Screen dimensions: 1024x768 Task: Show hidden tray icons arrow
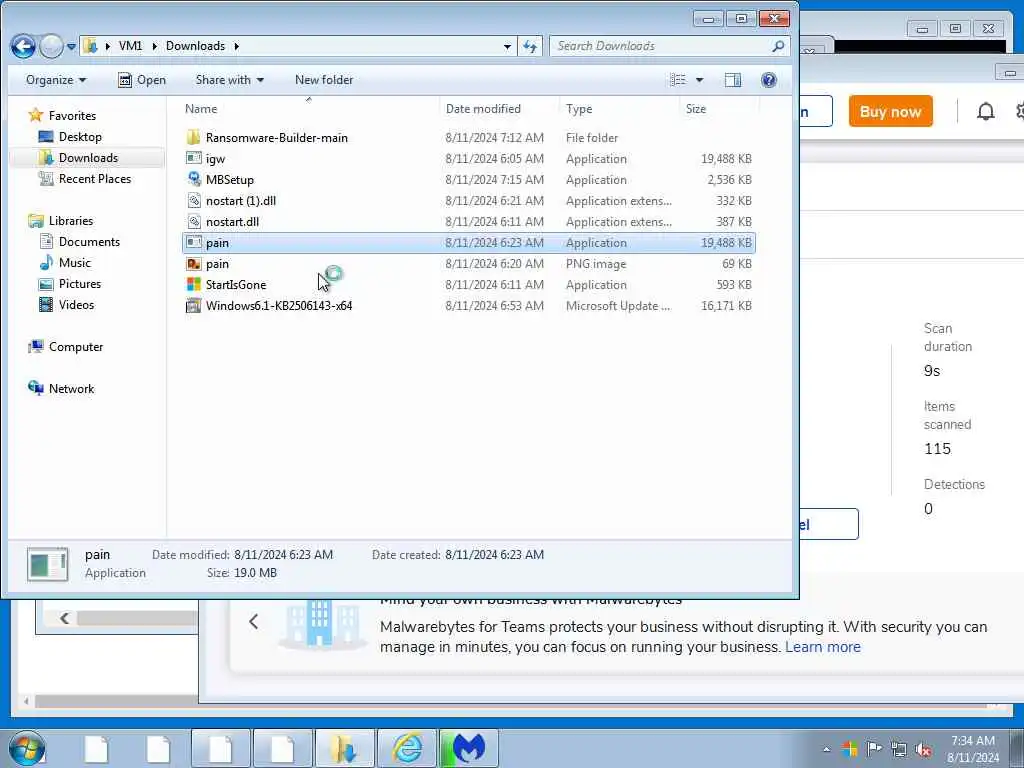[826, 749]
